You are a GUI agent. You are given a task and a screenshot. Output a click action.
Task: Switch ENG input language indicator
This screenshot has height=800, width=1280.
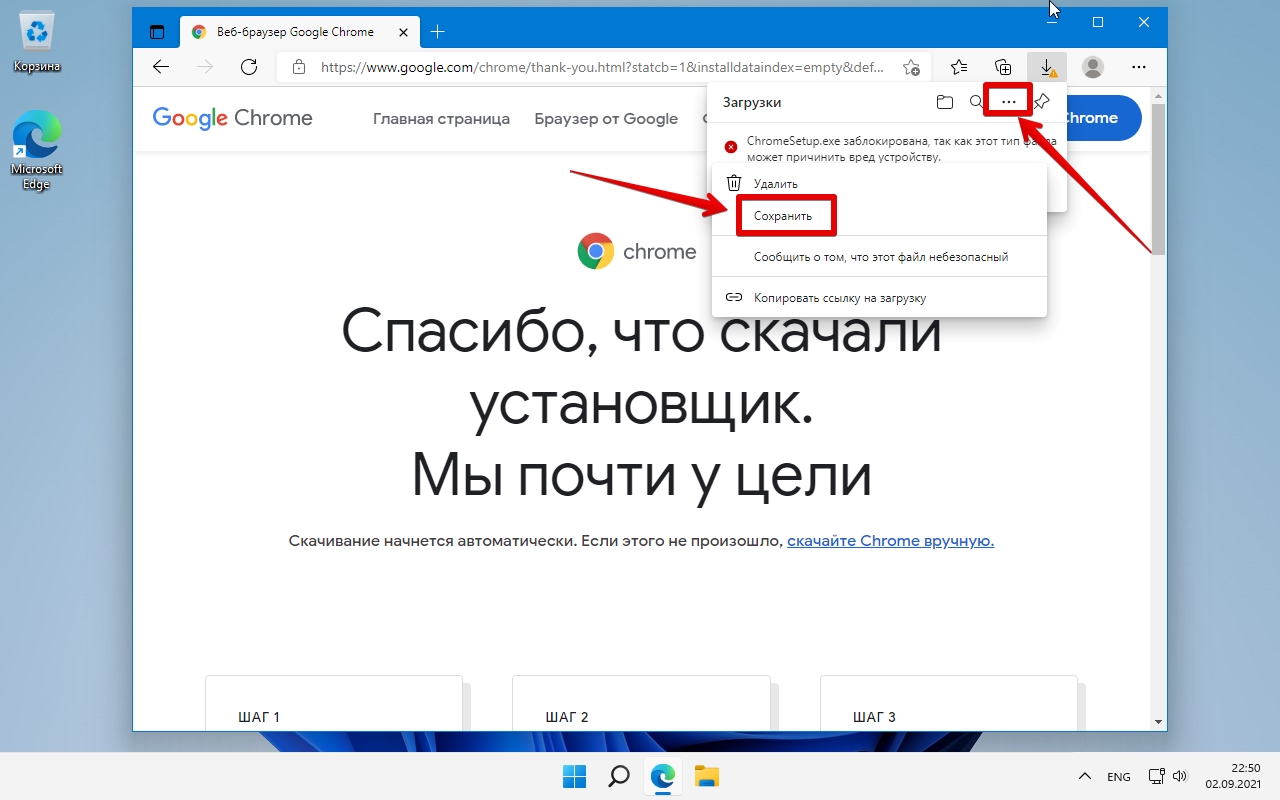point(1119,776)
